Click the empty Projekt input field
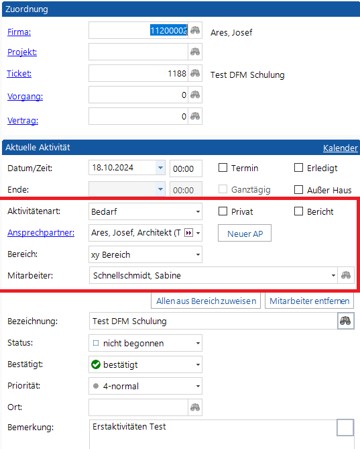This screenshot has width=360, height=449. 139,52
